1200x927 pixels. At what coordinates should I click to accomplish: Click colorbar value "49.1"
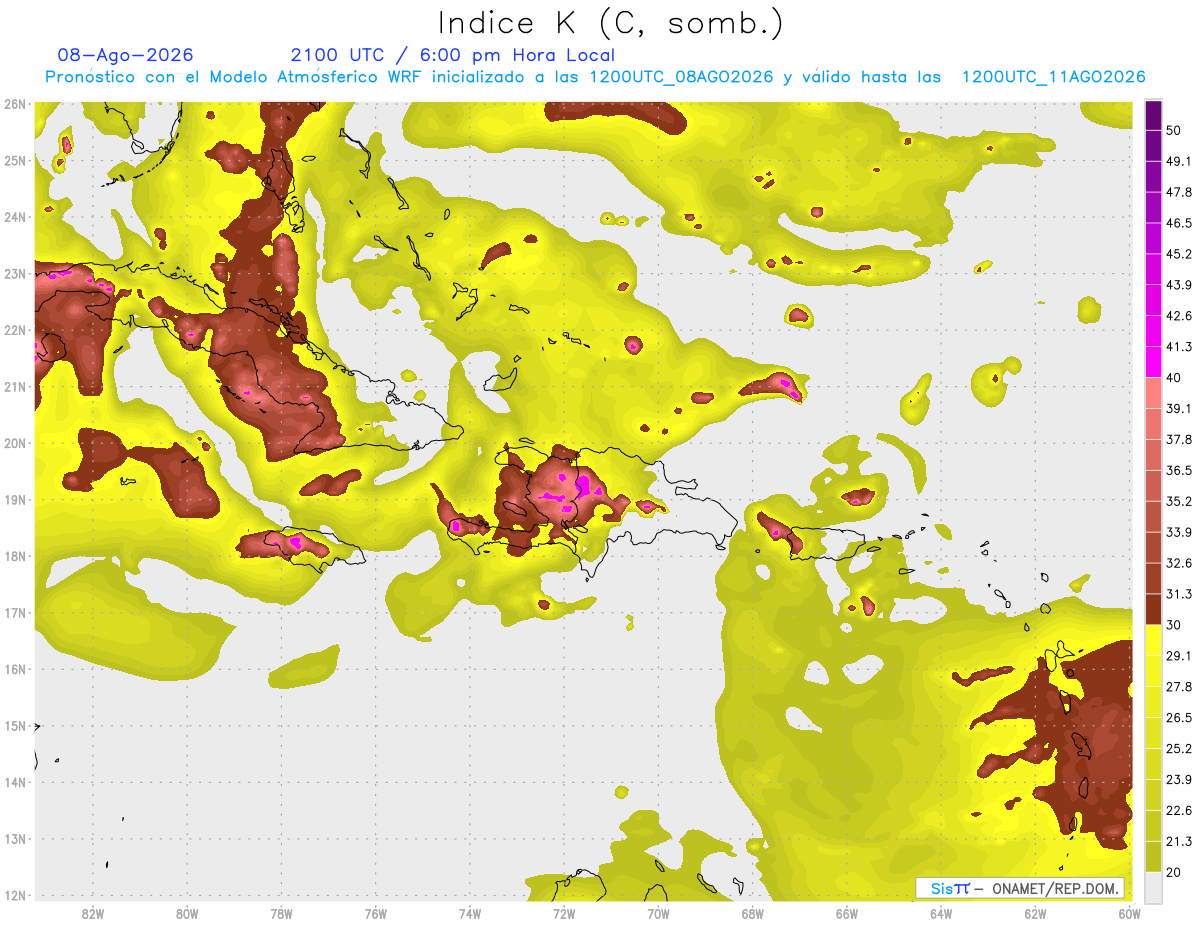tap(1179, 161)
